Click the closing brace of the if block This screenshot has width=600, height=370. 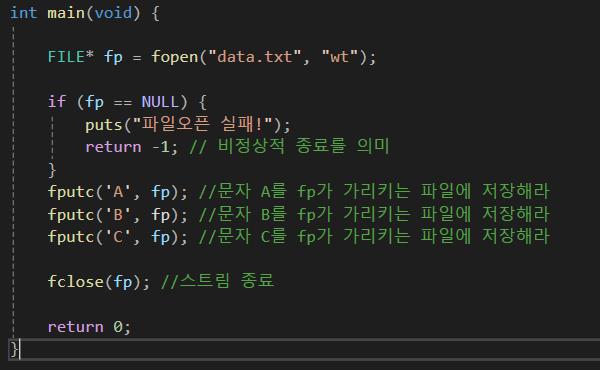52,170
